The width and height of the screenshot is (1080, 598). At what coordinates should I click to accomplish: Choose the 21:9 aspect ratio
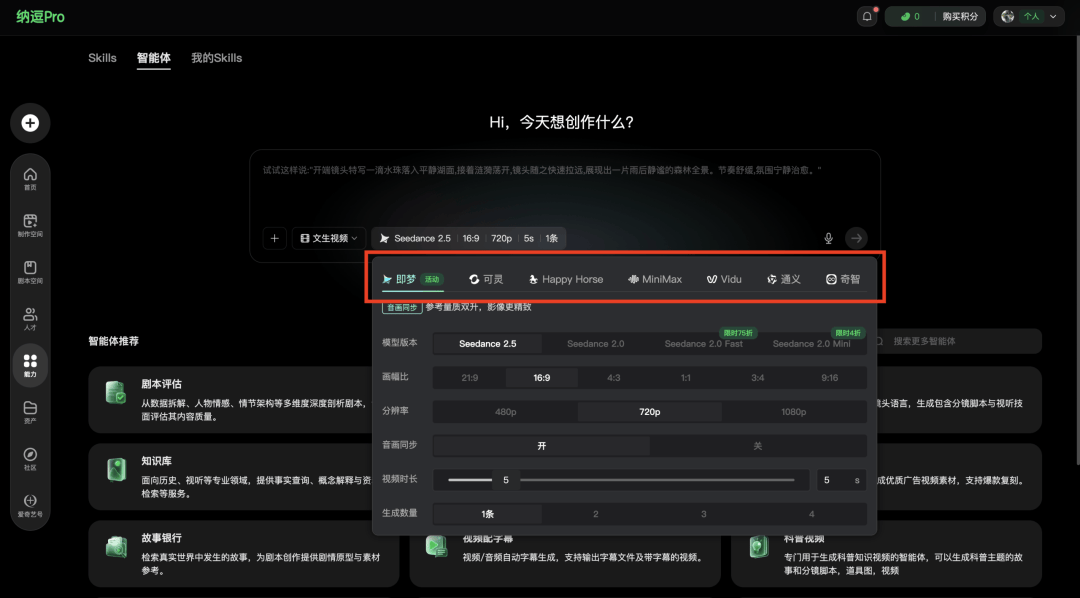click(x=470, y=378)
